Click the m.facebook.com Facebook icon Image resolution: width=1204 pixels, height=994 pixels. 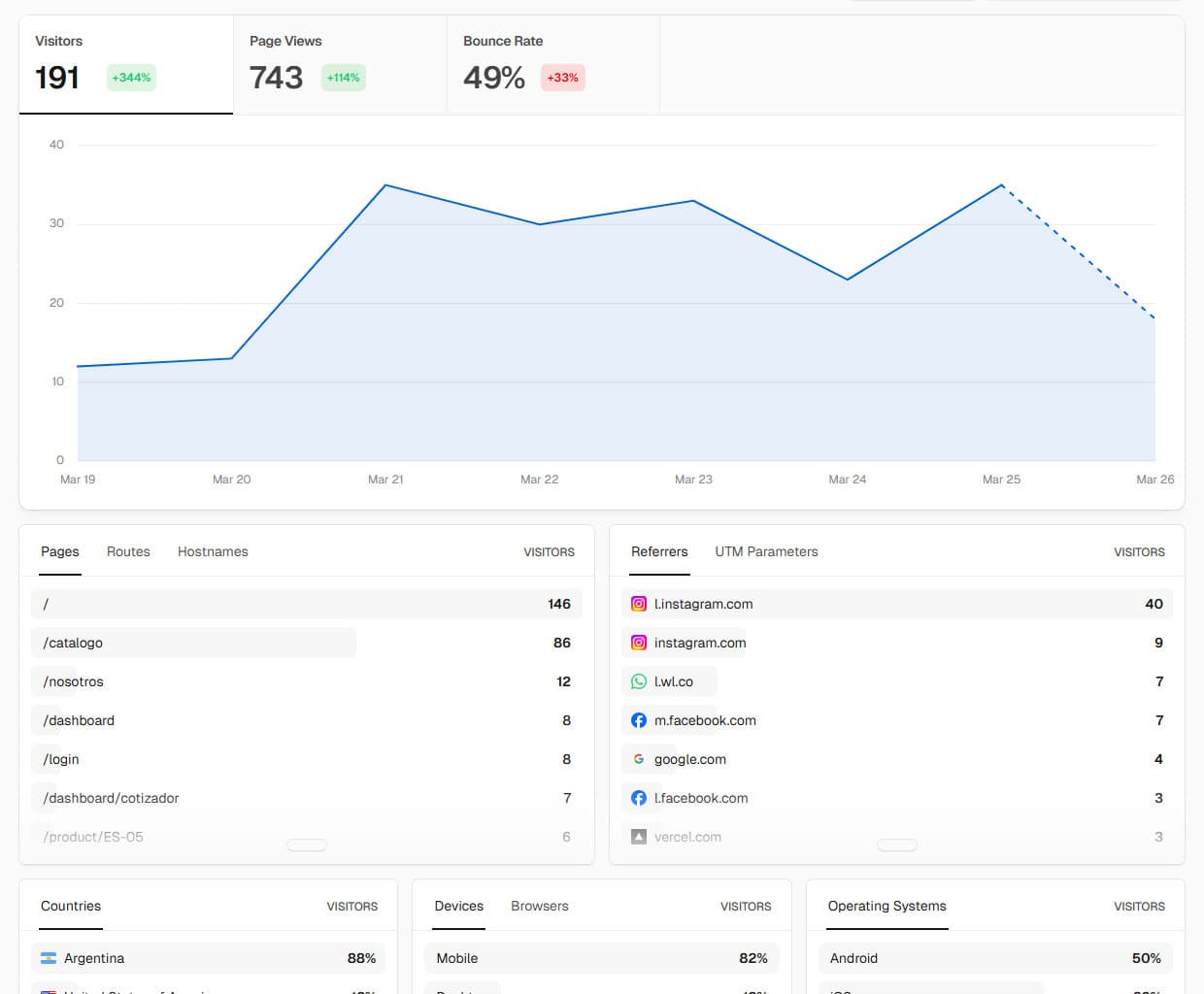[x=639, y=720]
